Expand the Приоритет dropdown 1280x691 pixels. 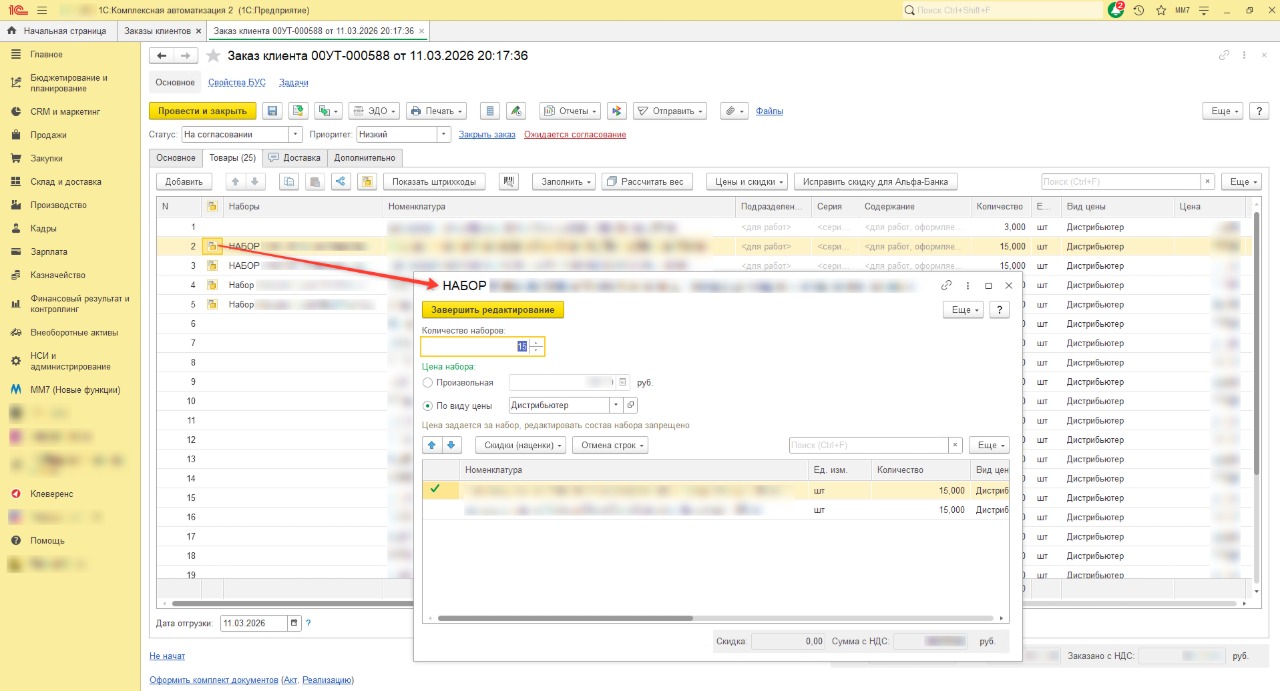point(444,134)
